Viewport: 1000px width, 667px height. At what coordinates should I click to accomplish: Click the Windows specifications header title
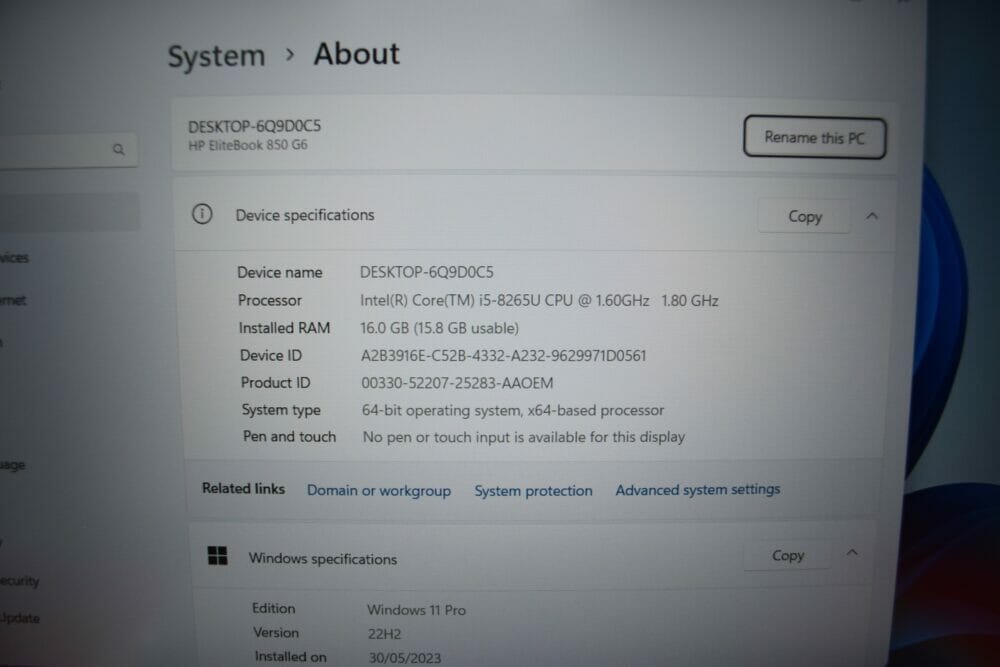[x=323, y=559]
